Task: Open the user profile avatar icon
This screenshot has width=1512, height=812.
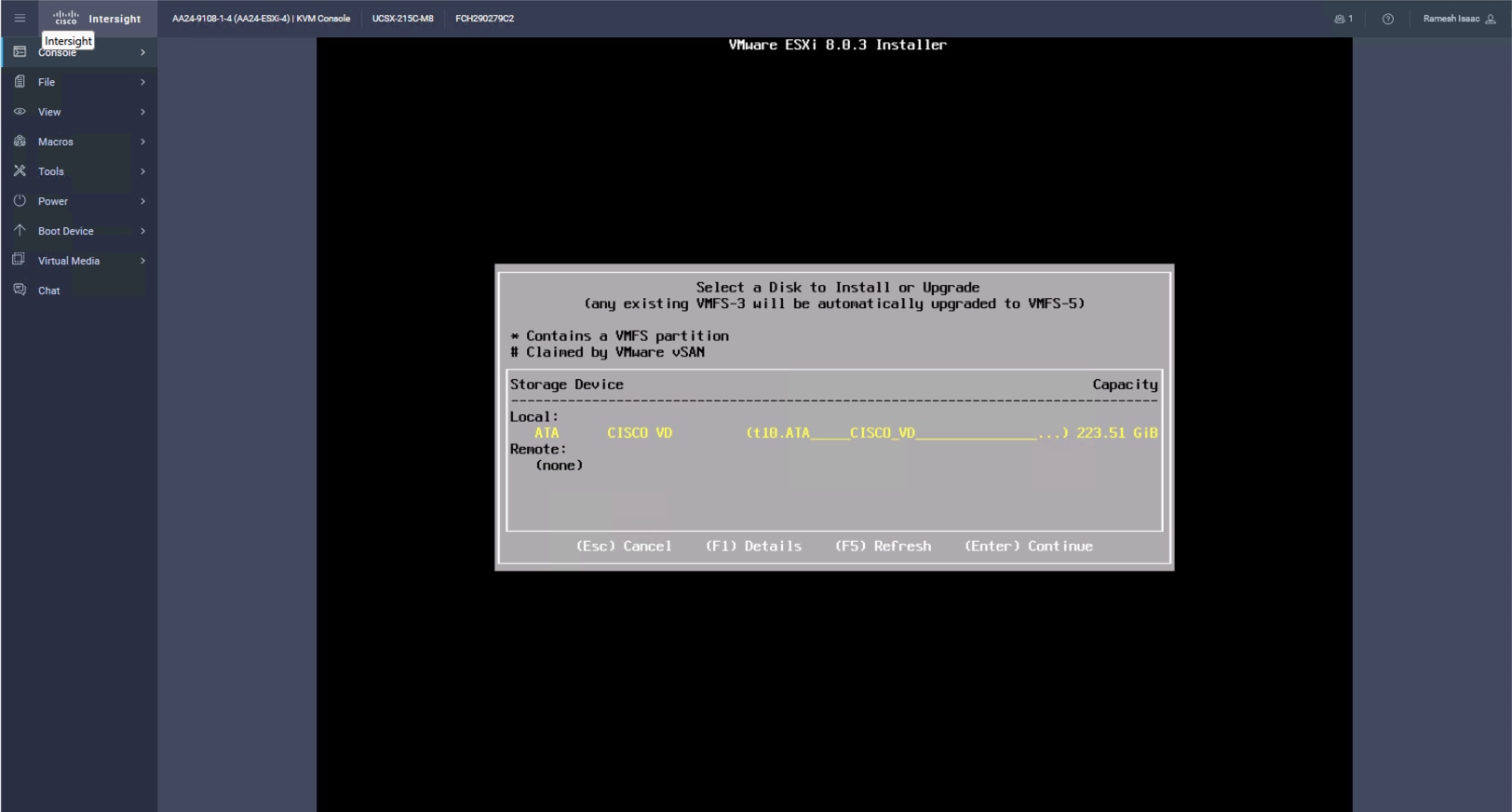Action: pos(1490,19)
